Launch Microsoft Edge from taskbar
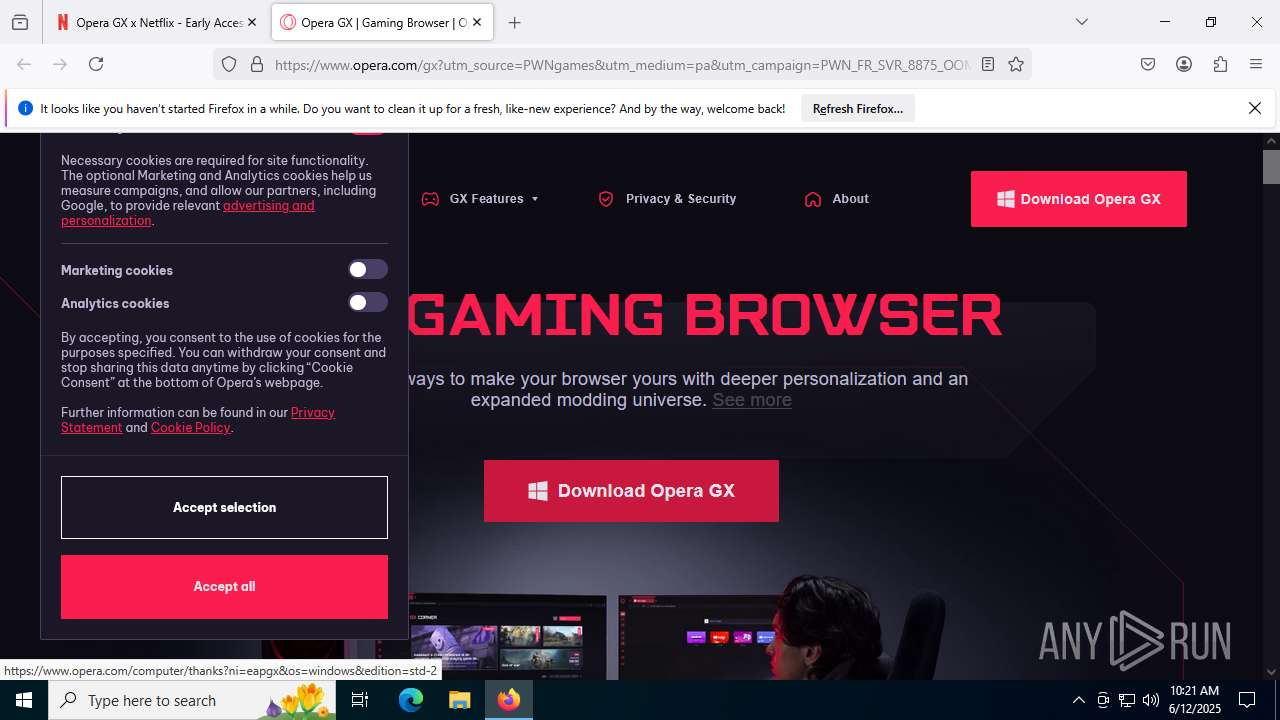1280x720 pixels. pyautogui.click(x=411, y=700)
